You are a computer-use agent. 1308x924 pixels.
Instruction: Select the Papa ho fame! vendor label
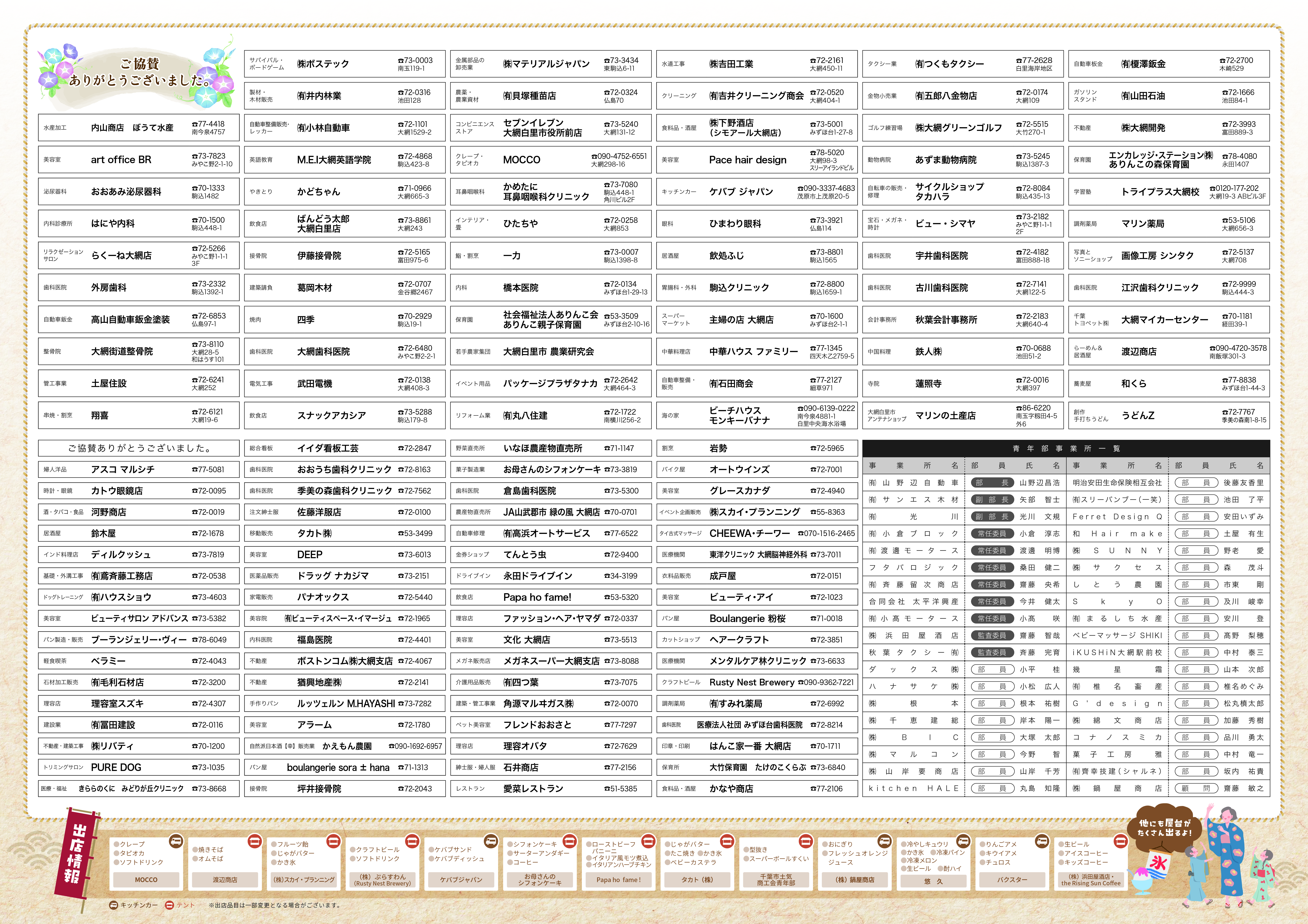(x=618, y=880)
